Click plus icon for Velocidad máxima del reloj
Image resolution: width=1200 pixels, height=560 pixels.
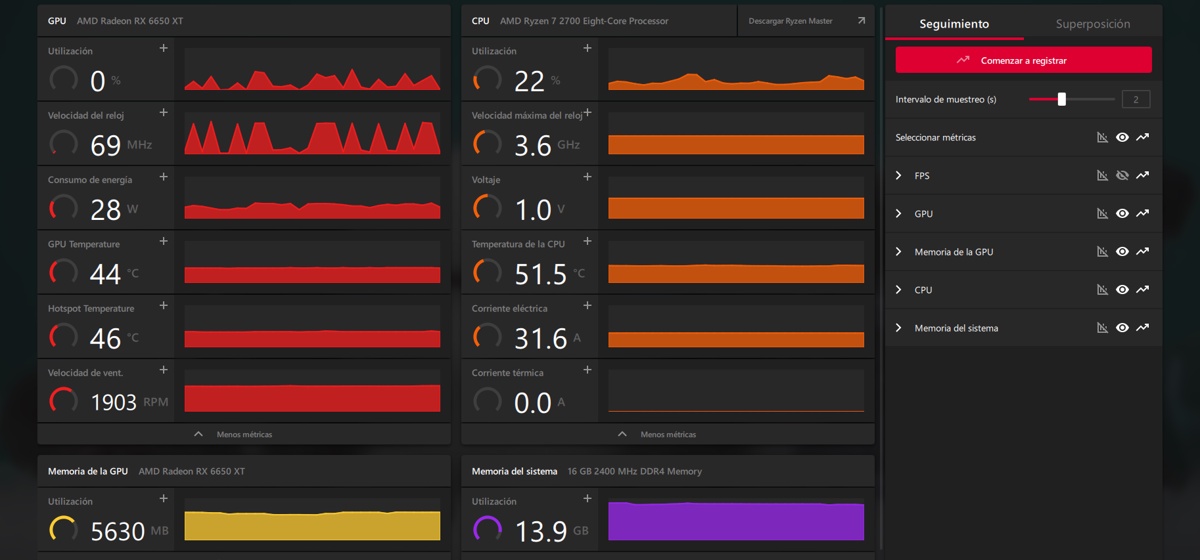pos(588,112)
